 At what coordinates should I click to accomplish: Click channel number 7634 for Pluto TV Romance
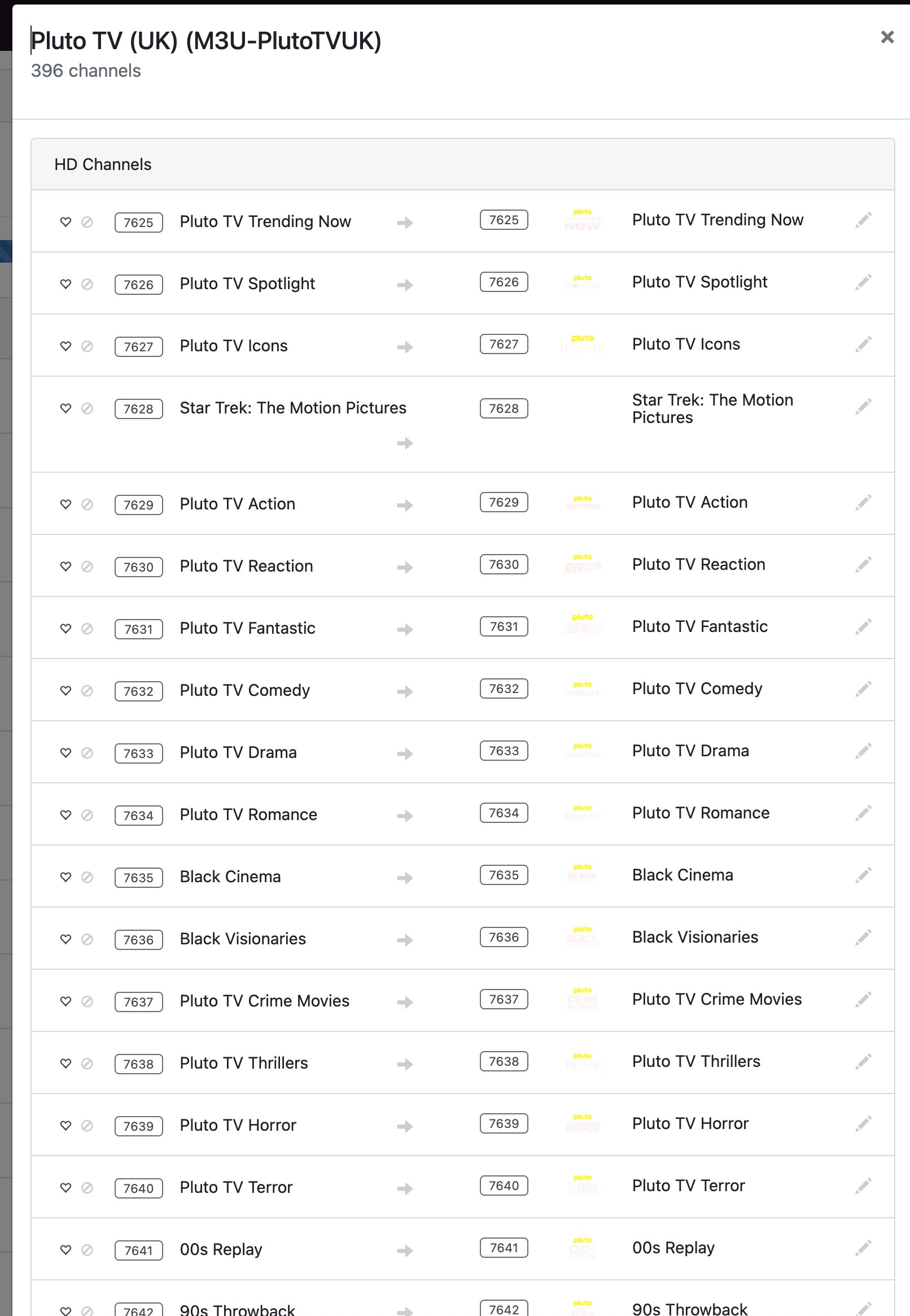(x=138, y=815)
